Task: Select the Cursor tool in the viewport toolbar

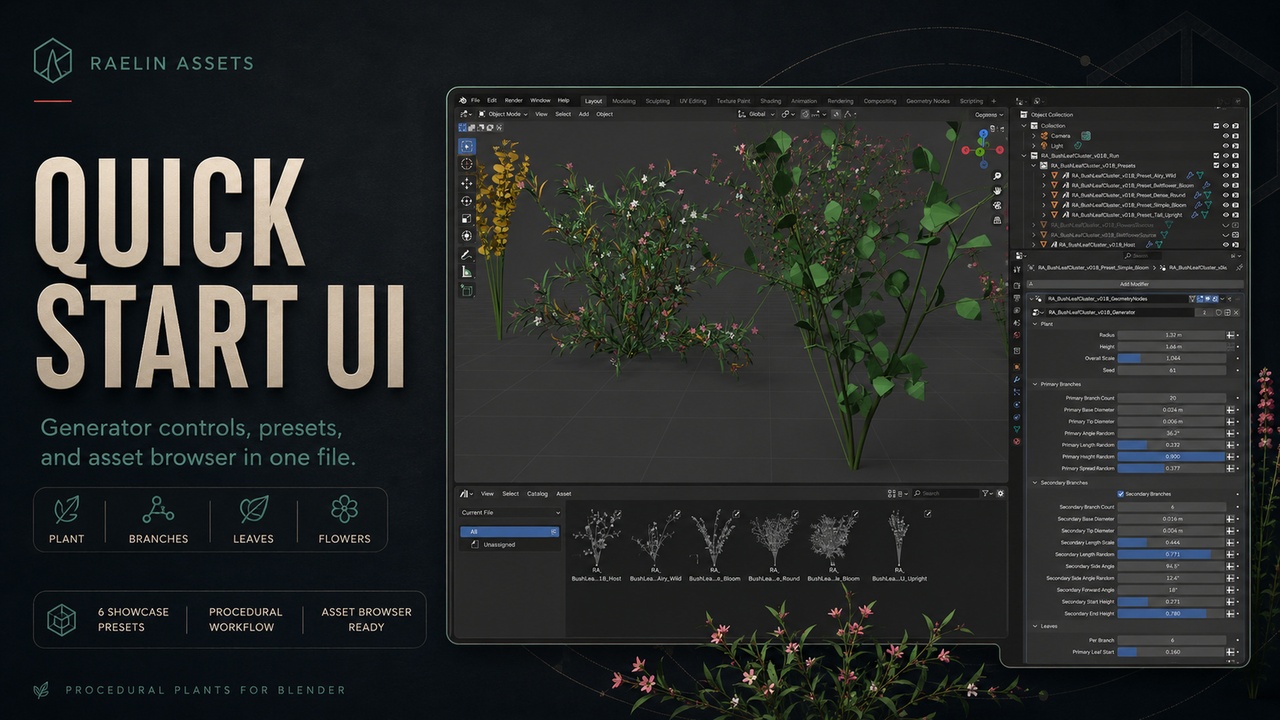Action: click(x=467, y=164)
